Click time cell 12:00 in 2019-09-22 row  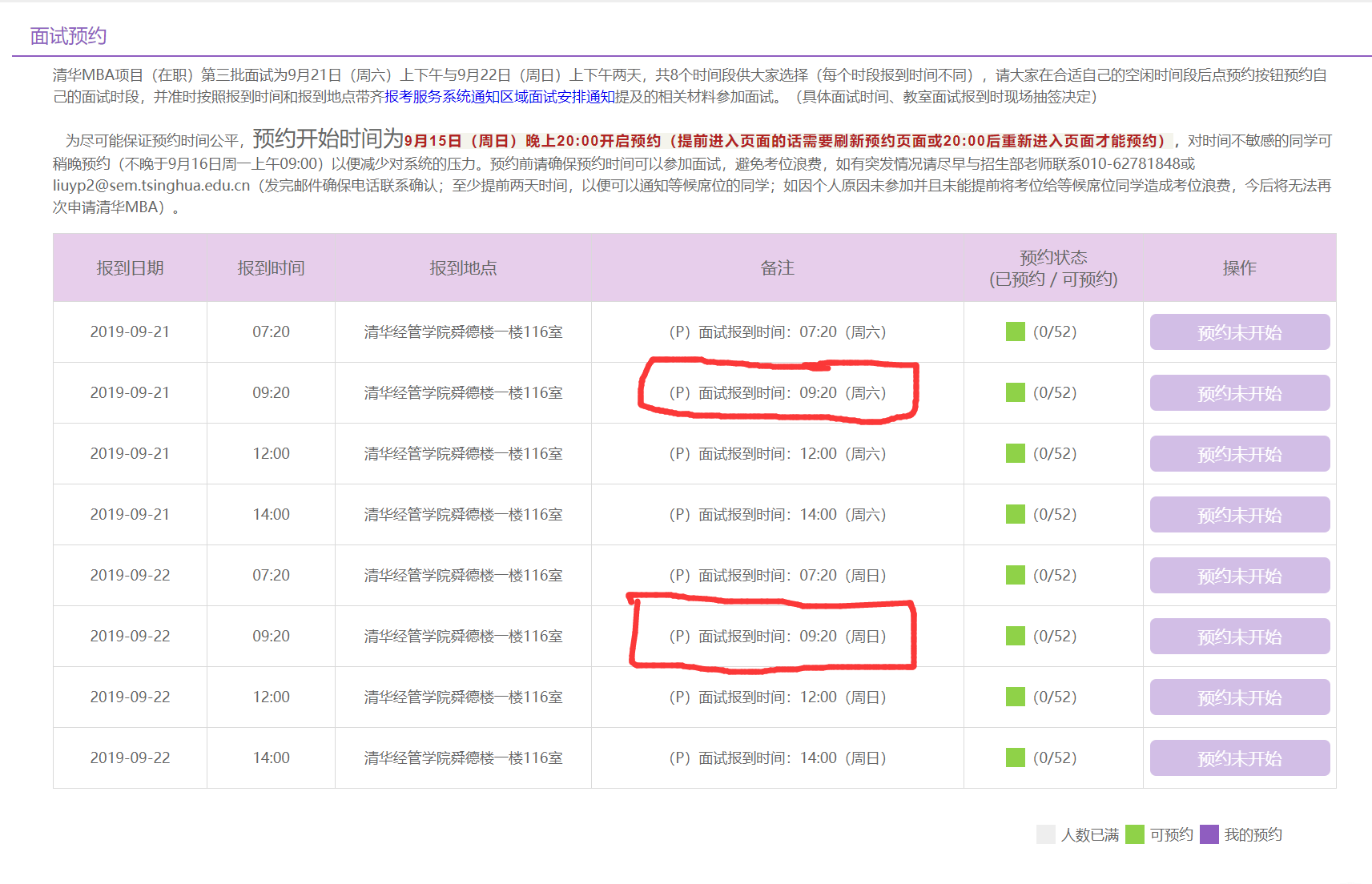coord(271,697)
